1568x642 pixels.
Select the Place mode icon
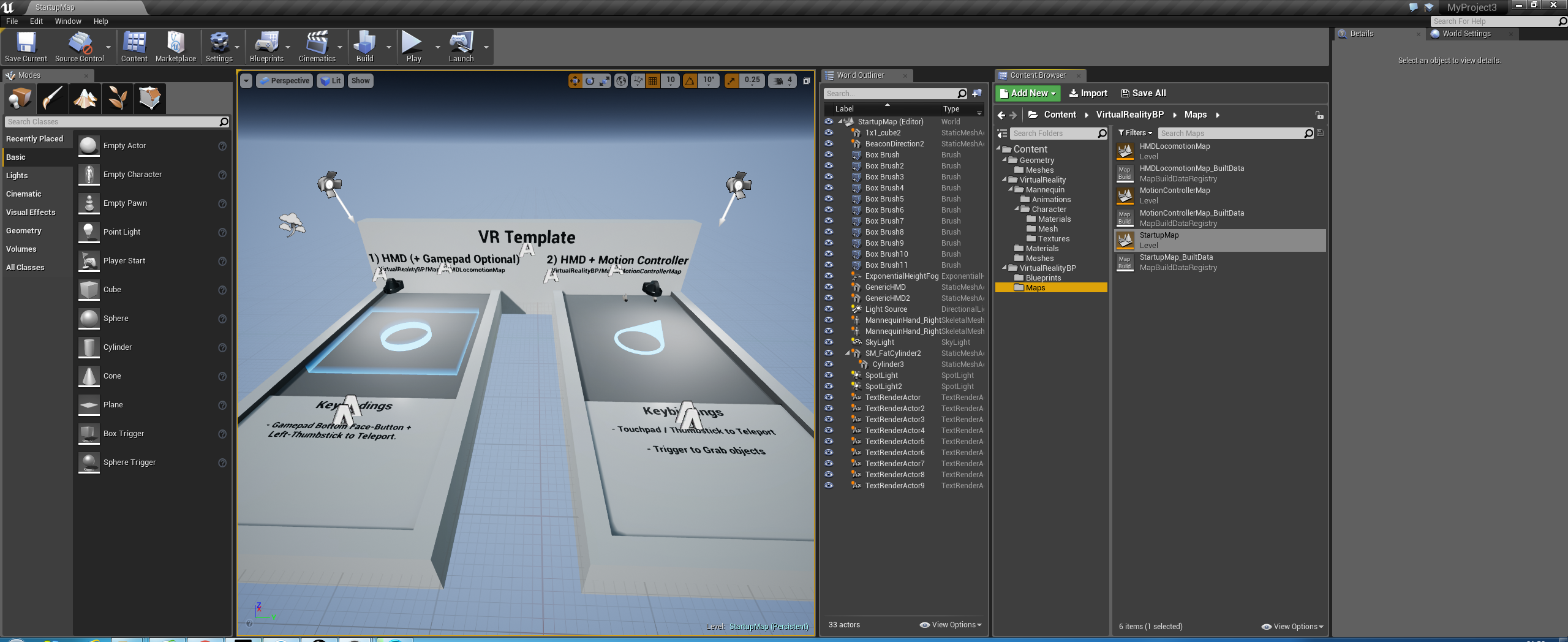pos(20,98)
